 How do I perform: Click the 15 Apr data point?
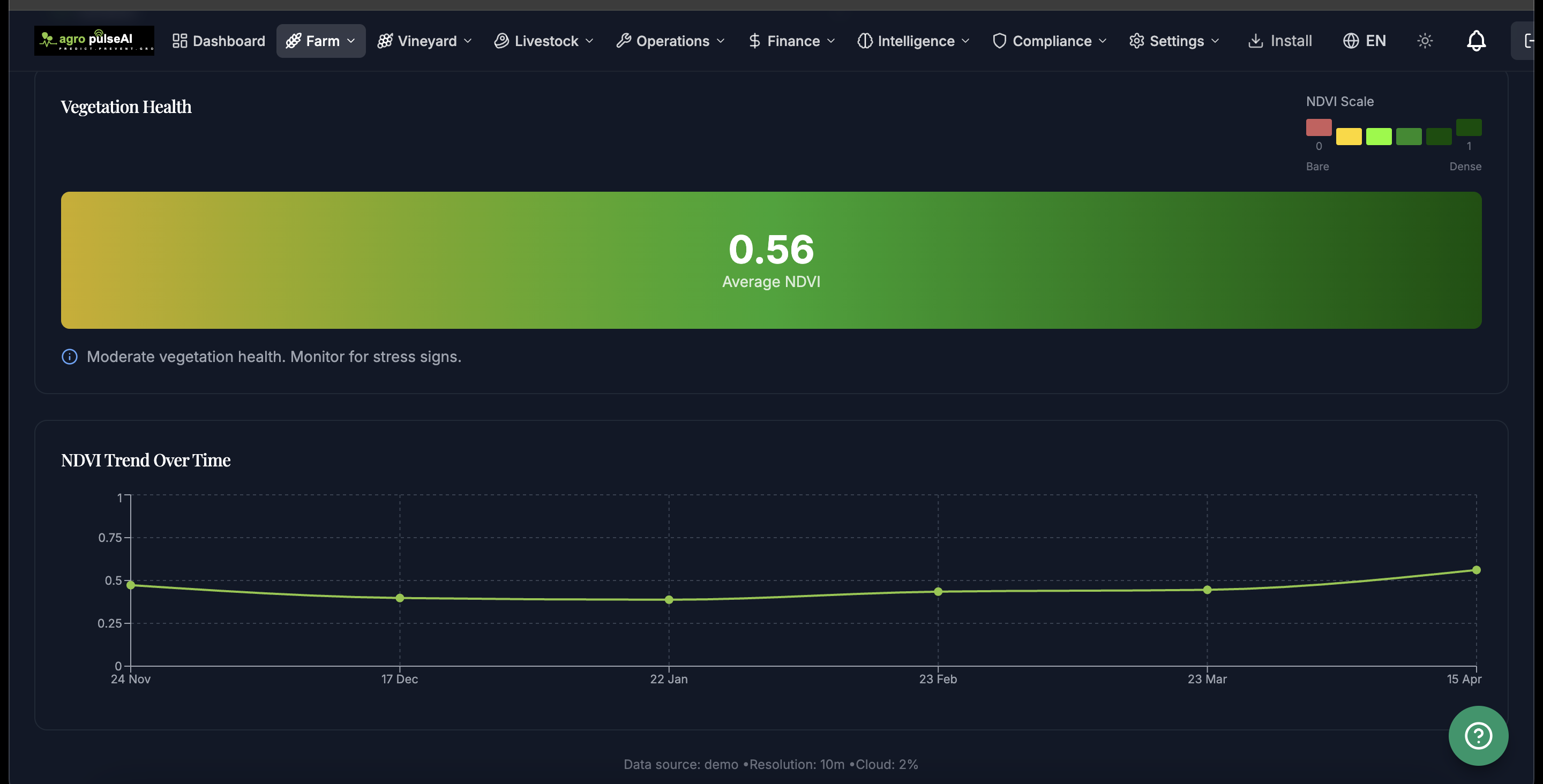(1476, 570)
